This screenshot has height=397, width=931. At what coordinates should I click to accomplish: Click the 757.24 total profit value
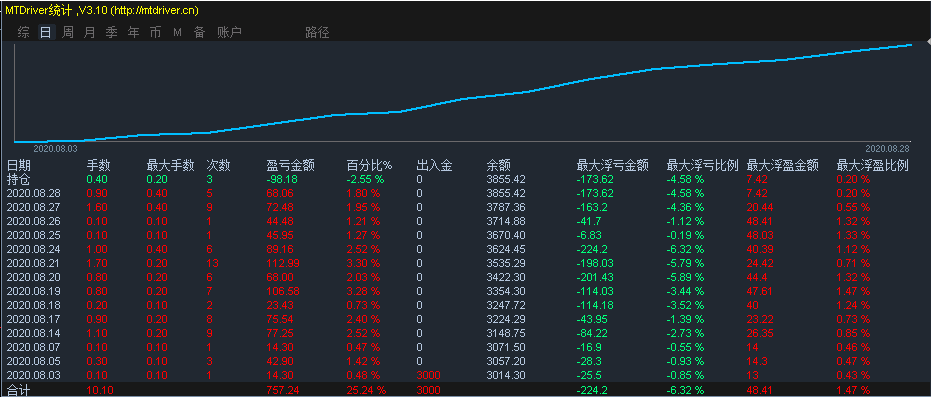pos(283,390)
